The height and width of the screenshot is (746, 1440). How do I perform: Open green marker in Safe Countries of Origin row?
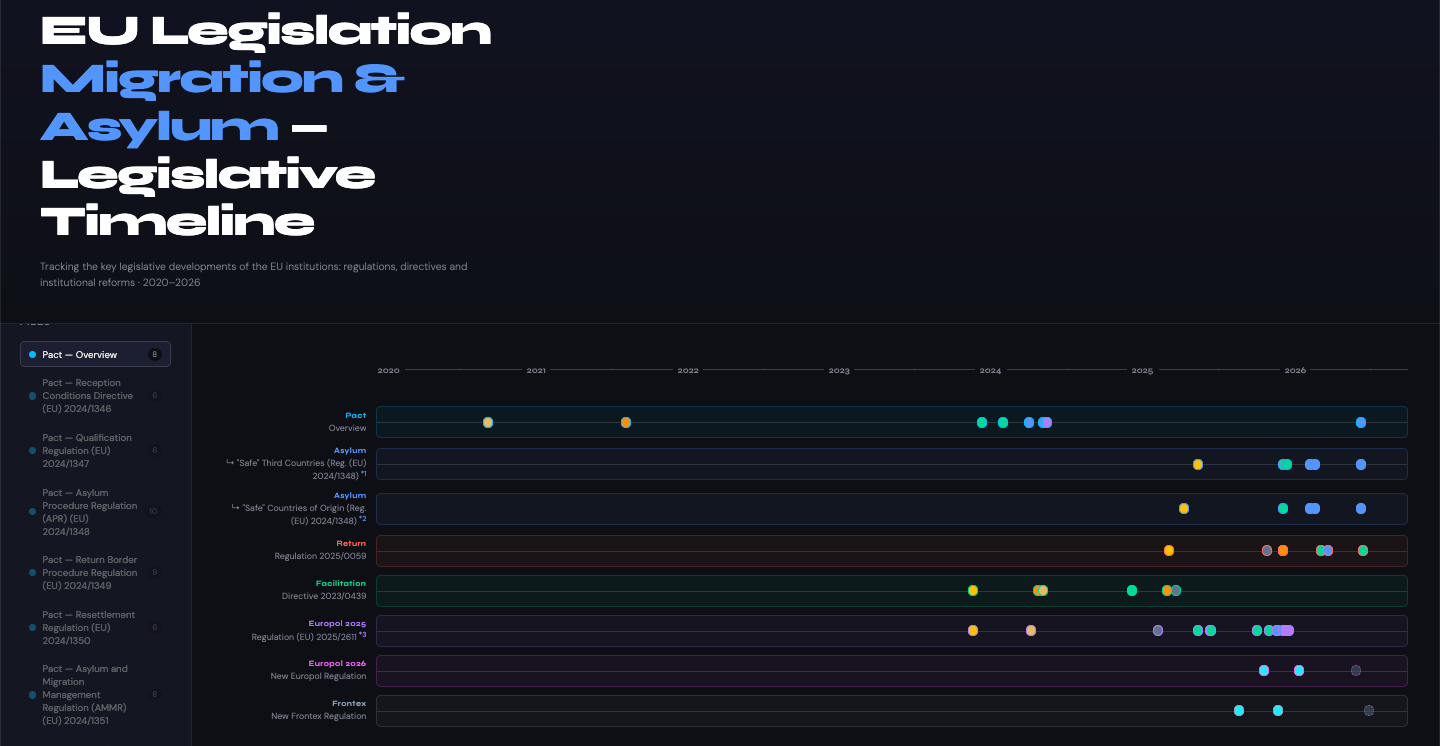point(1283,508)
